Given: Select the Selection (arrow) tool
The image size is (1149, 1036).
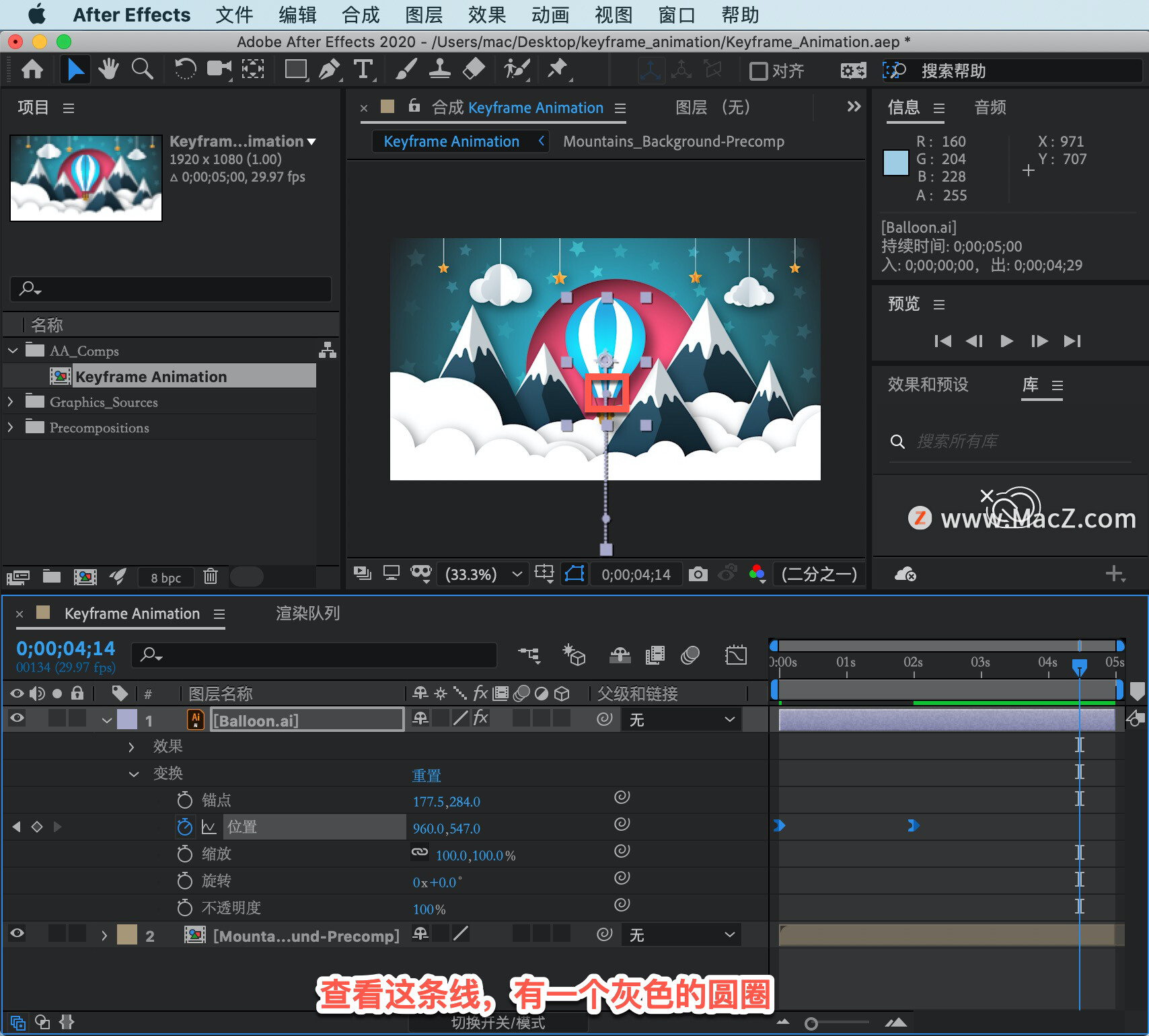Looking at the screenshot, I should click(x=75, y=69).
